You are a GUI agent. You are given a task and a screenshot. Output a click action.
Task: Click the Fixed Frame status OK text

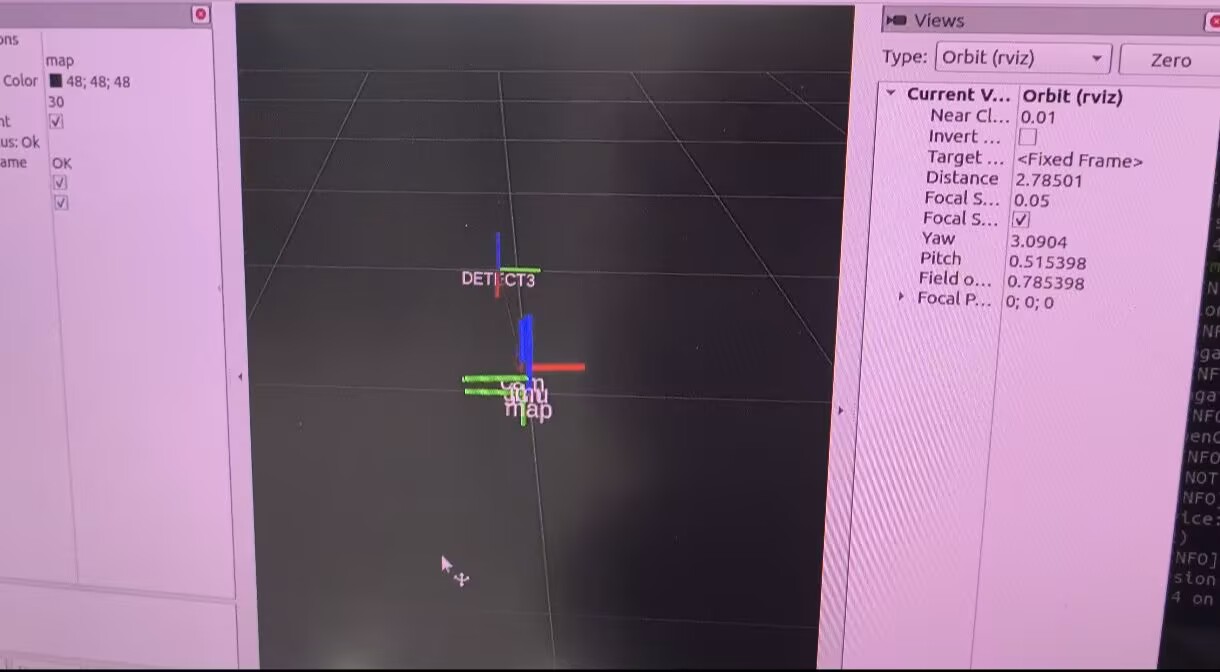62,163
